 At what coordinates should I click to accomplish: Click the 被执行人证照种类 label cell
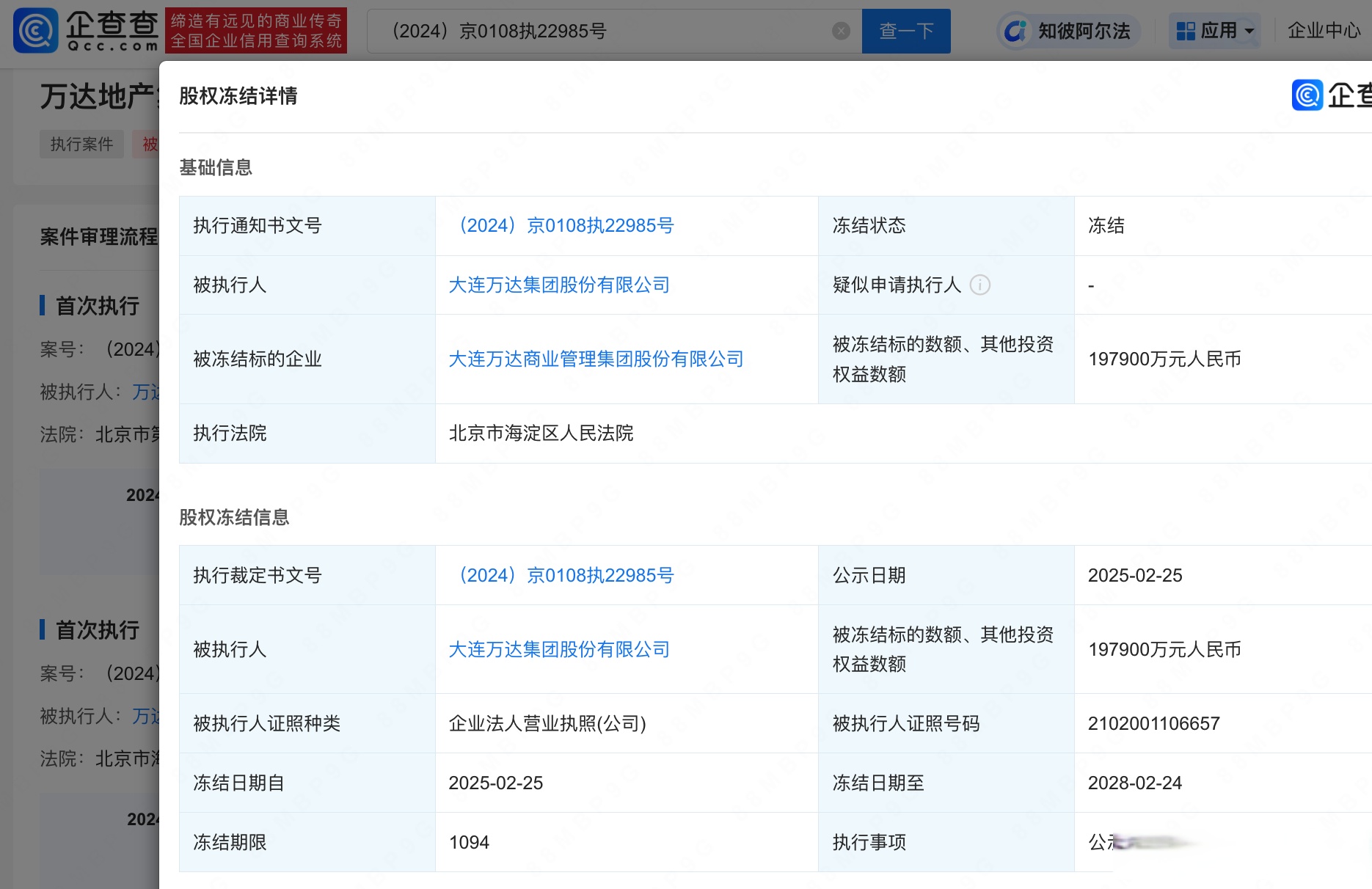tap(307, 723)
